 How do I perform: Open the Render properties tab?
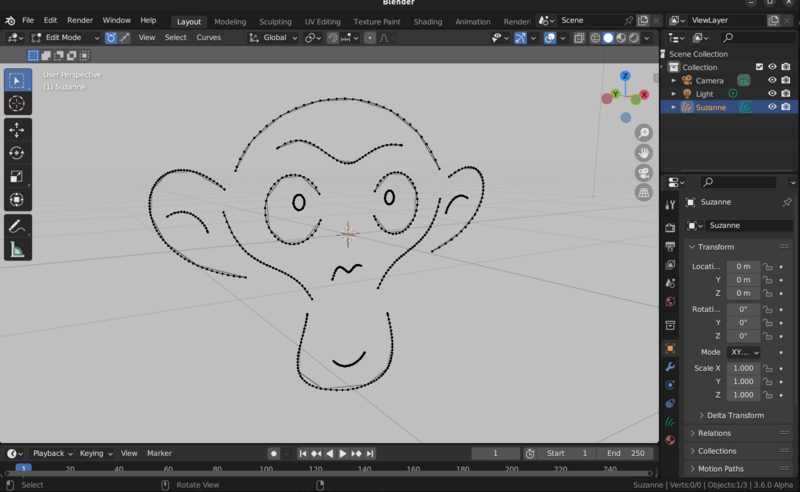[x=670, y=228]
